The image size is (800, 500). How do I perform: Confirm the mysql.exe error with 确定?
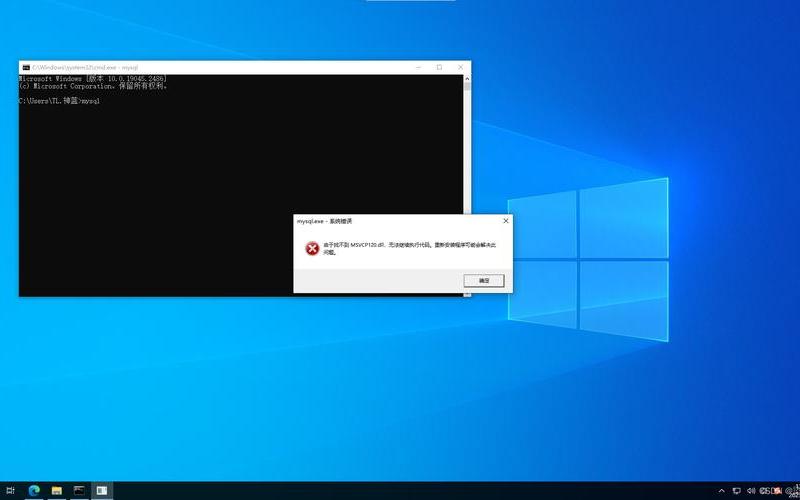click(x=484, y=281)
